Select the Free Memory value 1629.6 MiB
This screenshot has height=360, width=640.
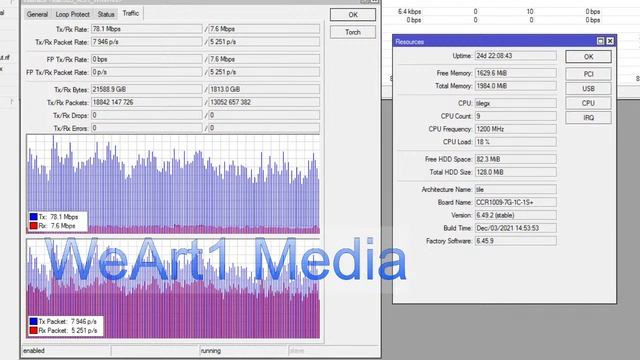pos(515,73)
